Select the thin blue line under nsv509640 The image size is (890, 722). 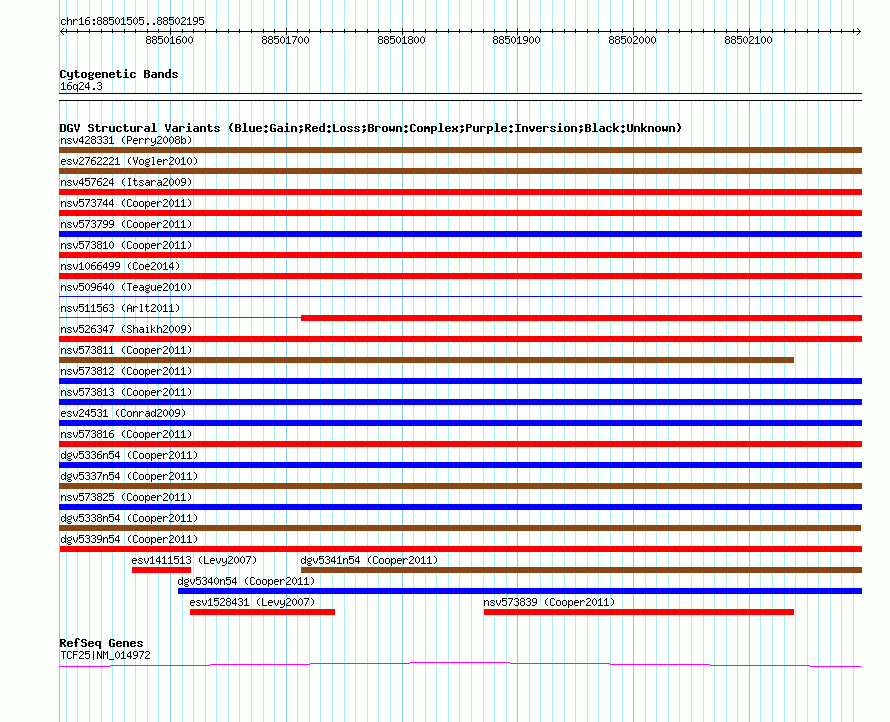460,296
